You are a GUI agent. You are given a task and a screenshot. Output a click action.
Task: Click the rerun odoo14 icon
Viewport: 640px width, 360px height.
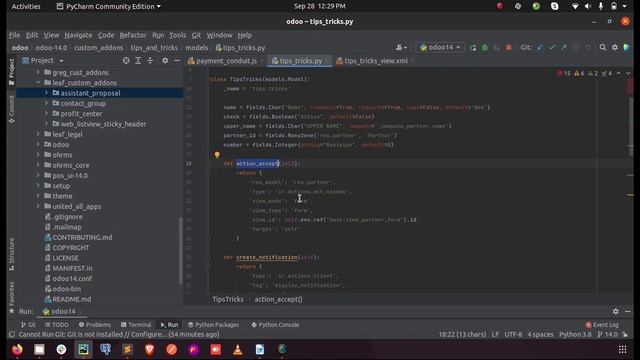tap(473, 48)
